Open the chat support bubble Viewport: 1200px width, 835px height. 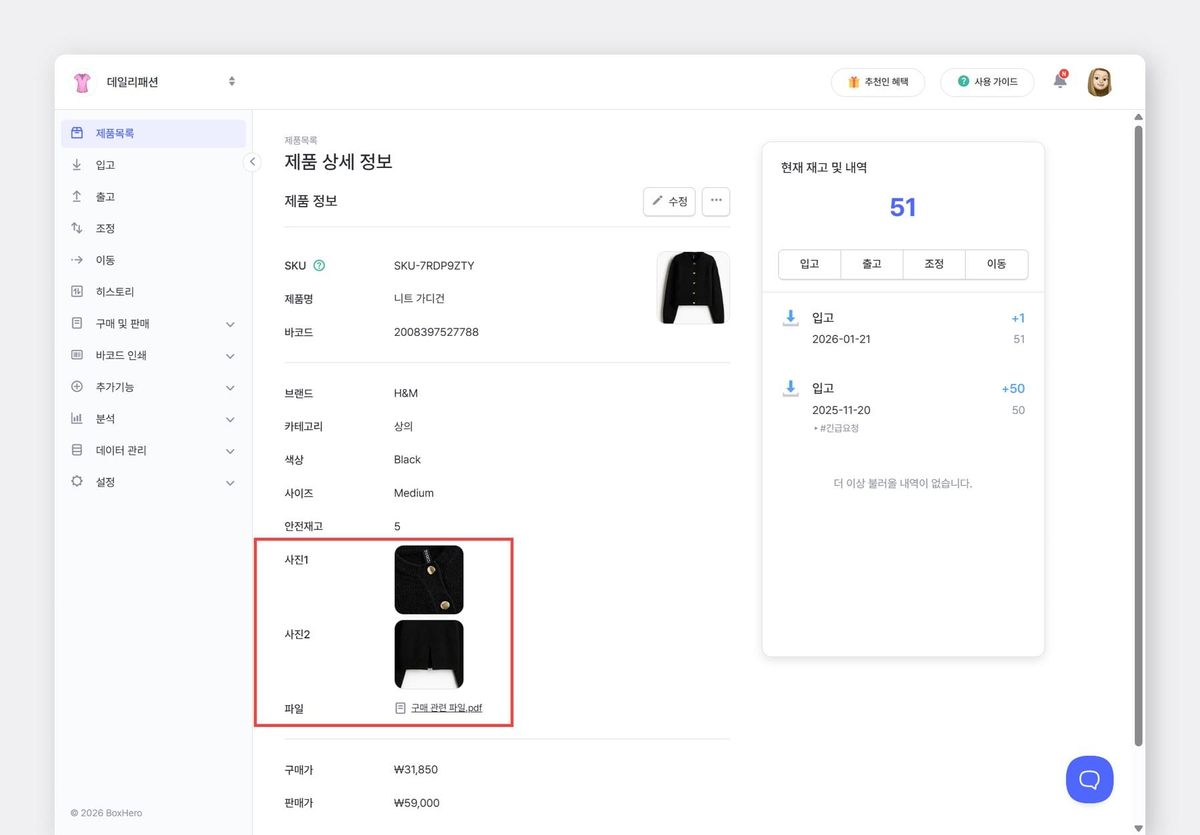[1089, 779]
